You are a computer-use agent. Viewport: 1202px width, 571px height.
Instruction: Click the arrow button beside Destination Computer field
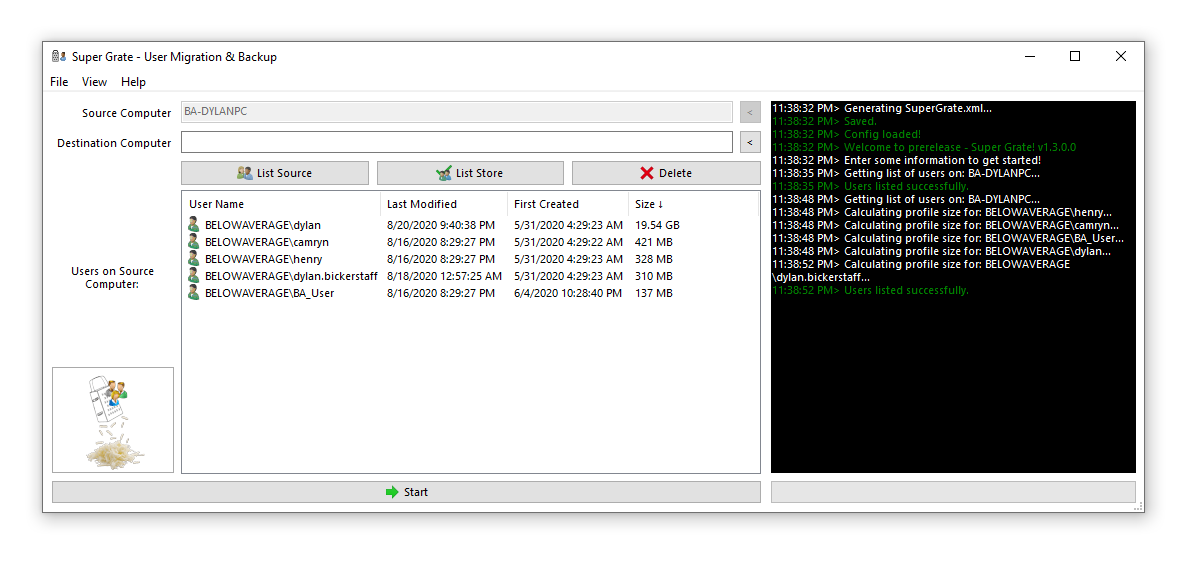click(x=750, y=143)
